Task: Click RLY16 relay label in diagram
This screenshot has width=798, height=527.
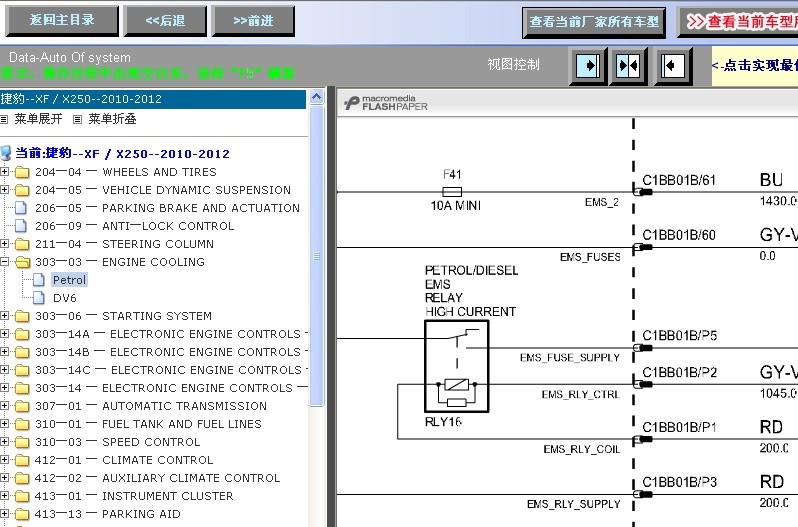Action: coord(443,422)
